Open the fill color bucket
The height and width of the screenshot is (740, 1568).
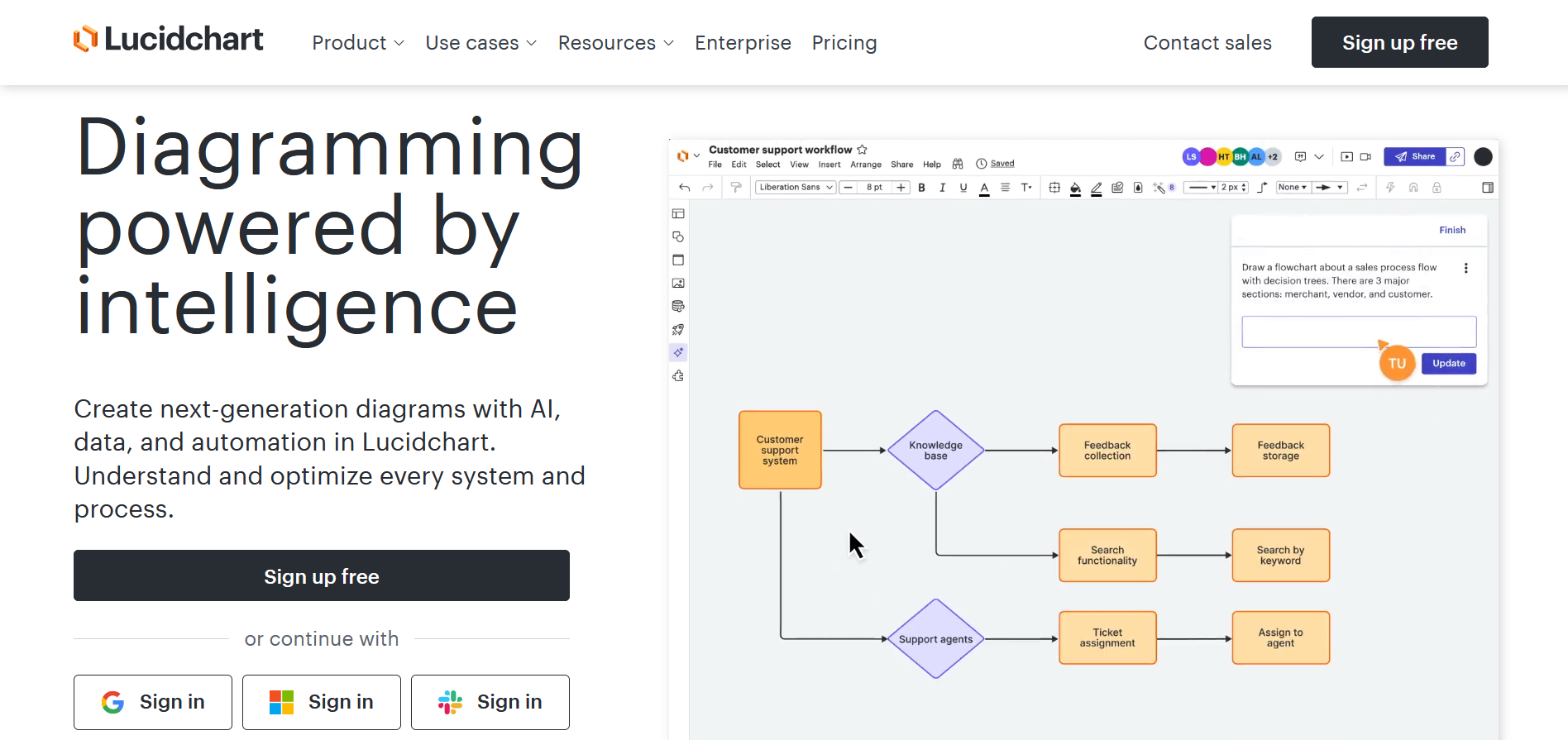pos(1075,189)
